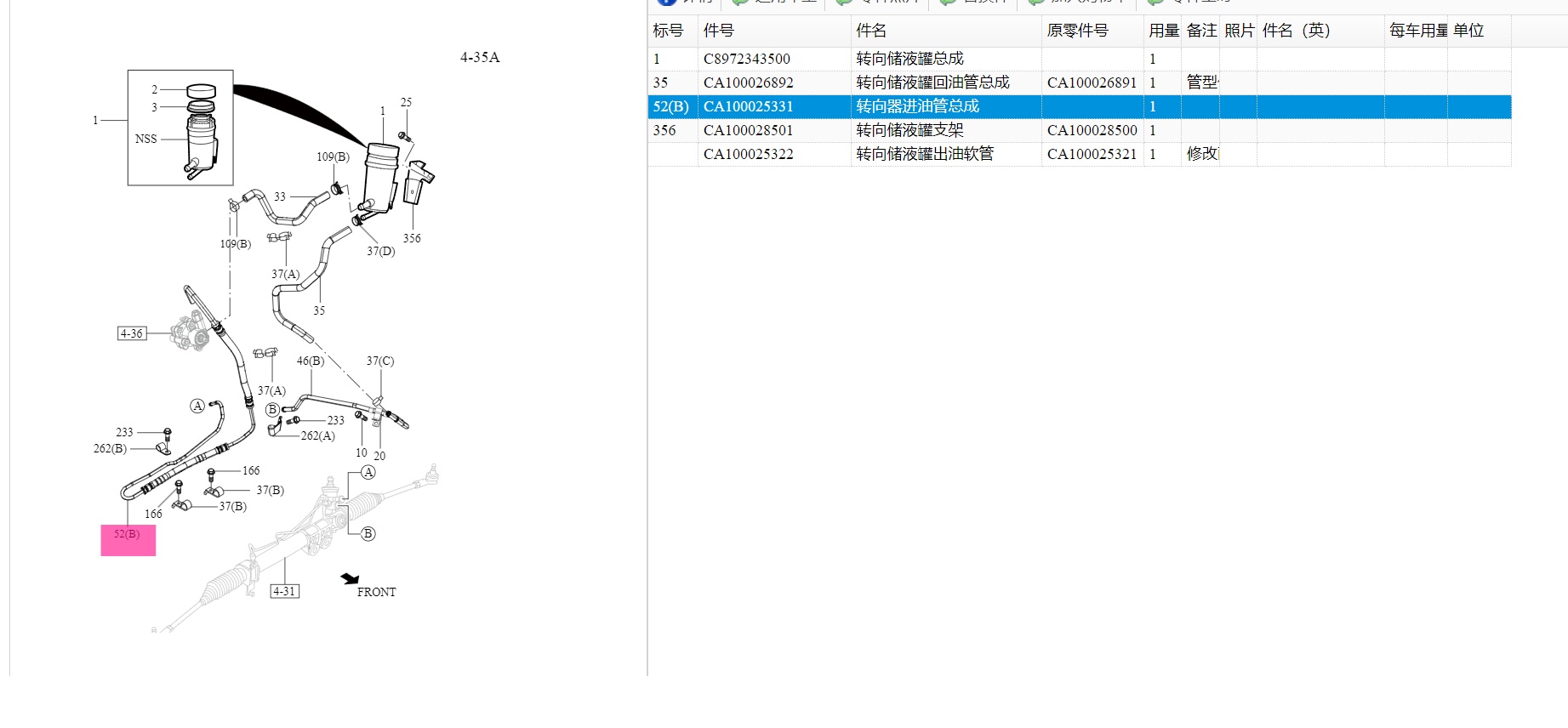Viewport: 1568px width, 728px height.
Task: Select part number CA100025322
Action: 749,154
